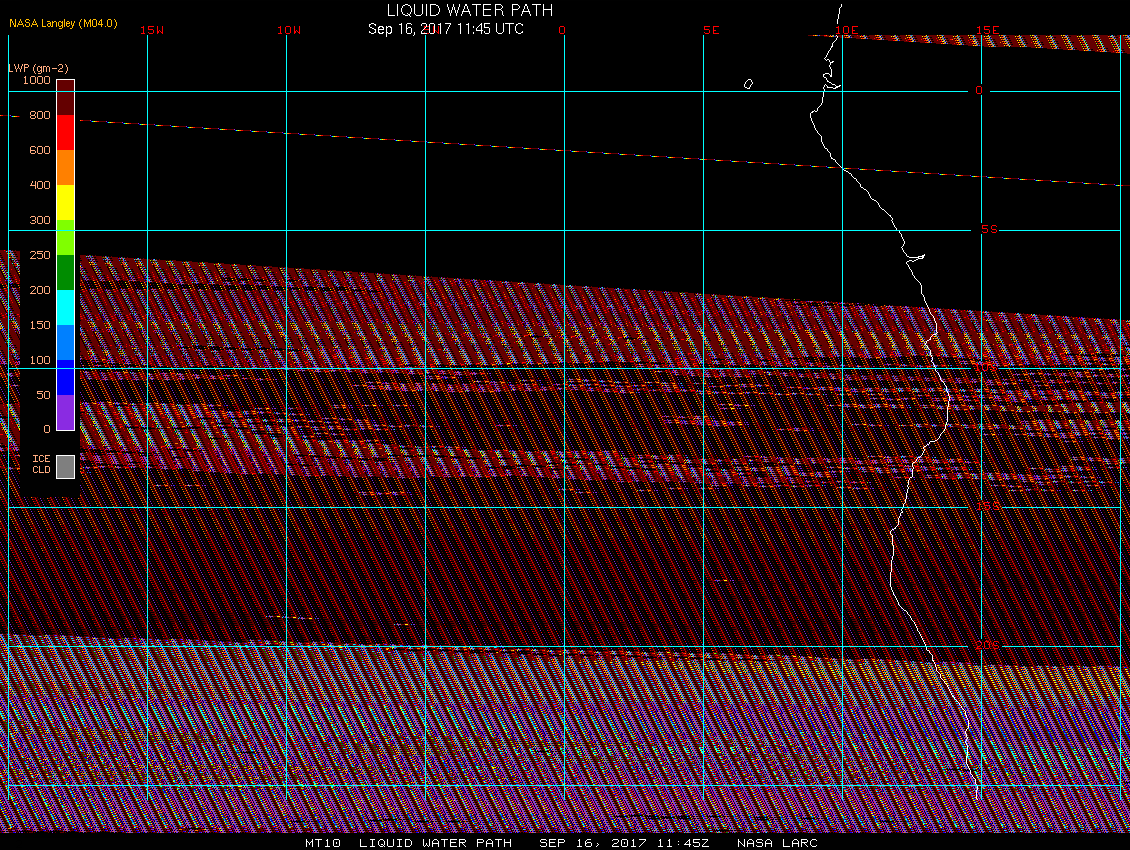Click the light blue 150 legend swatch
The width and height of the screenshot is (1130, 850).
[x=66, y=342]
